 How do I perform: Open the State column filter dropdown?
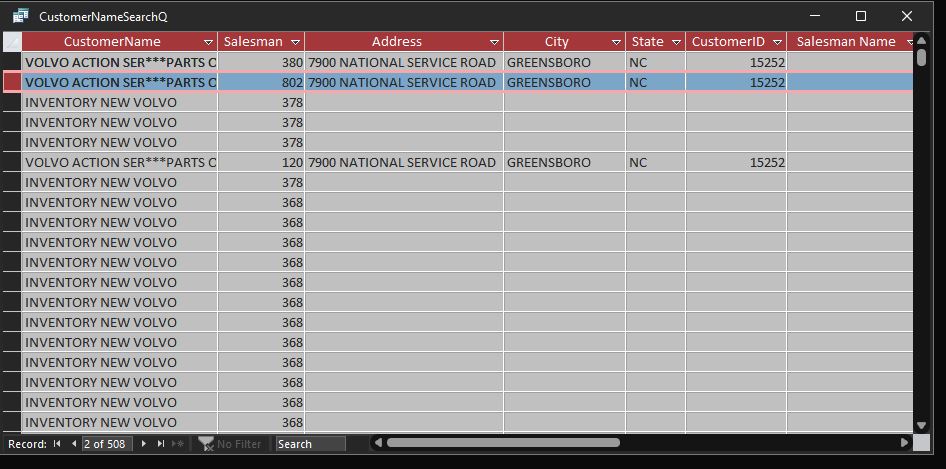click(x=676, y=42)
